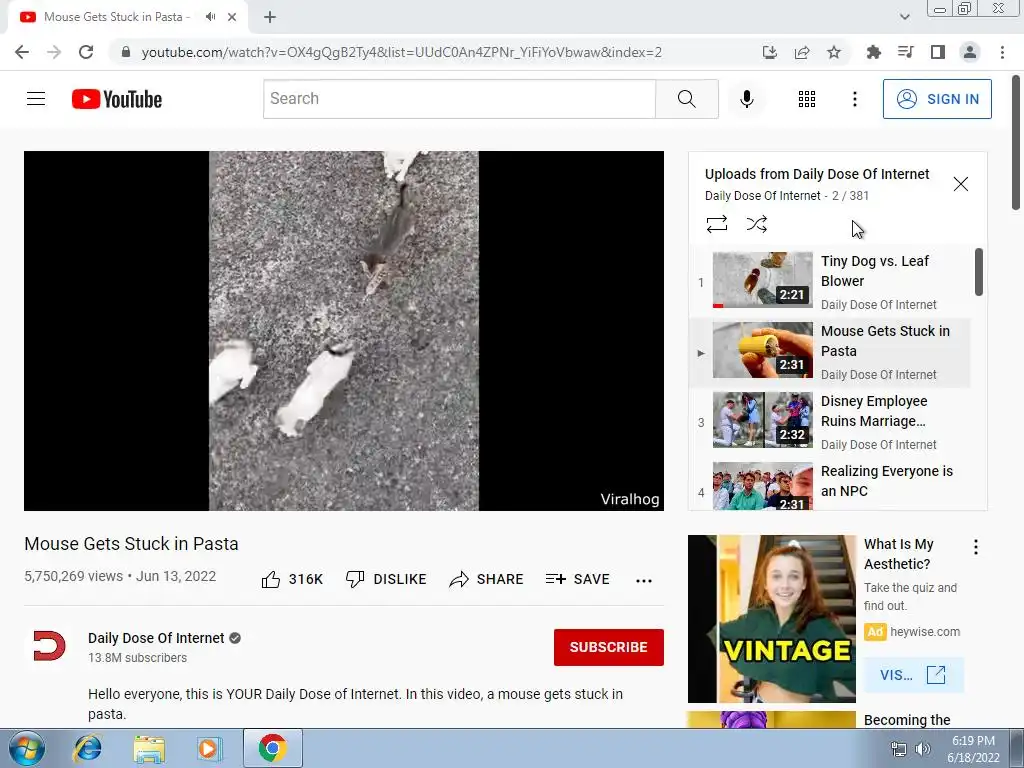The height and width of the screenshot is (768, 1024).
Task: Dislike the video
Action: (x=386, y=579)
